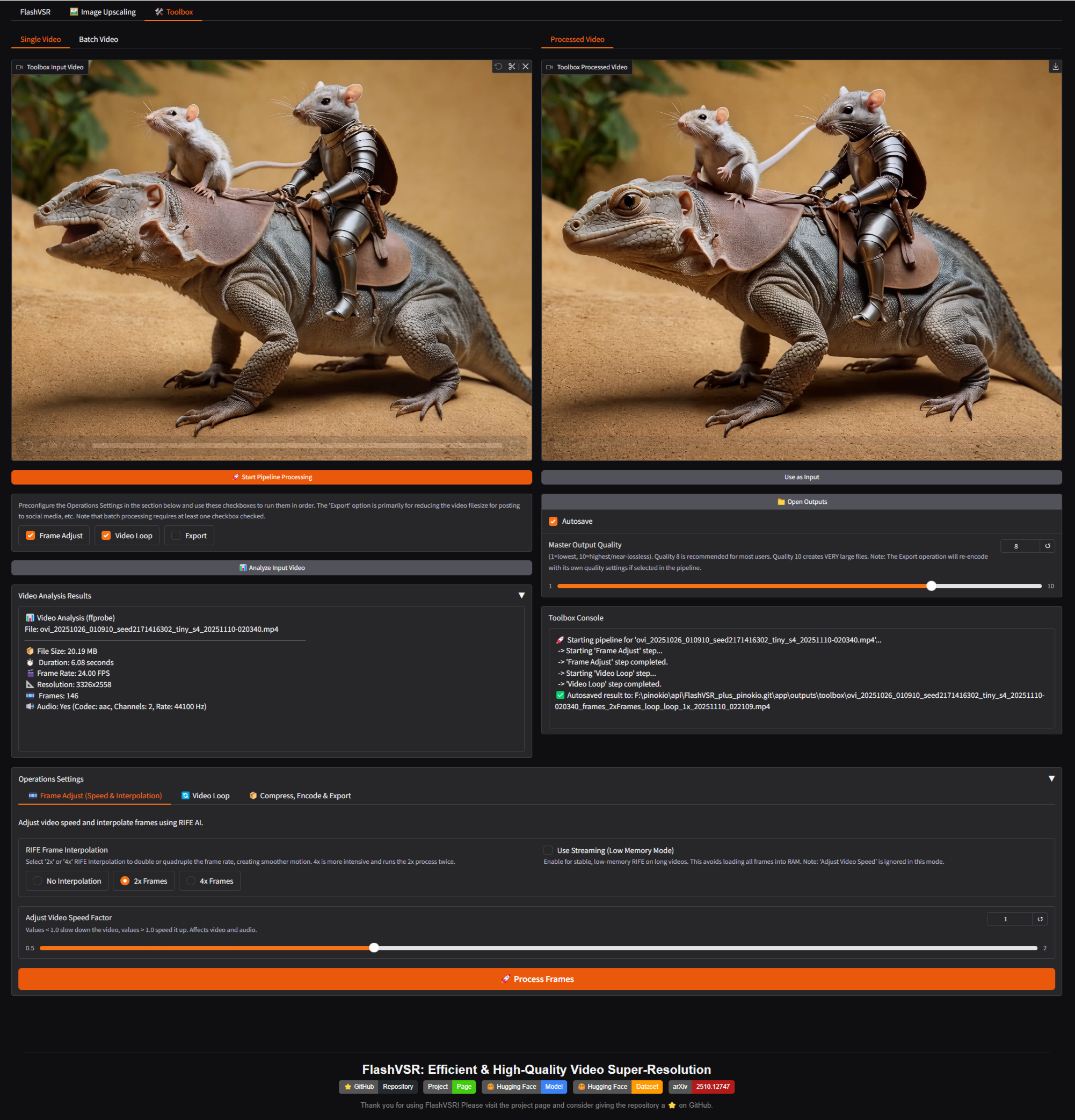This screenshot has width=1075, height=1120.
Task: Collapse the Video Analysis Results section
Action: pyautogui.click(x=521, y=595)
